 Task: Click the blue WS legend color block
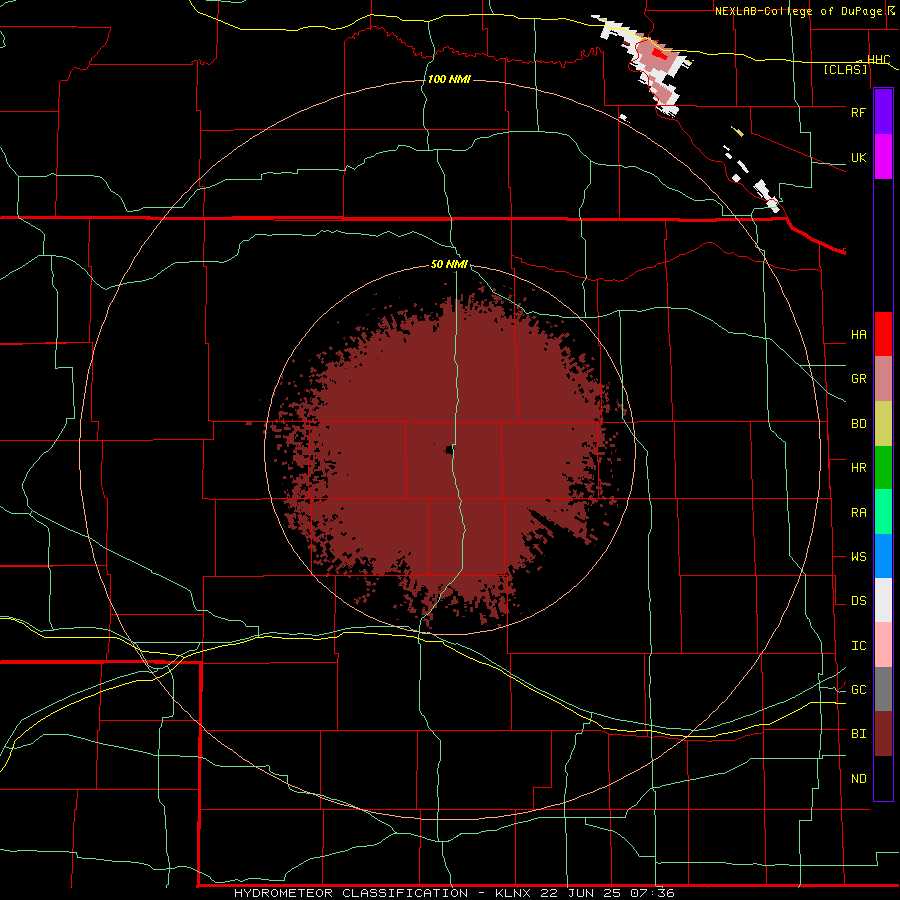(883, 556)
